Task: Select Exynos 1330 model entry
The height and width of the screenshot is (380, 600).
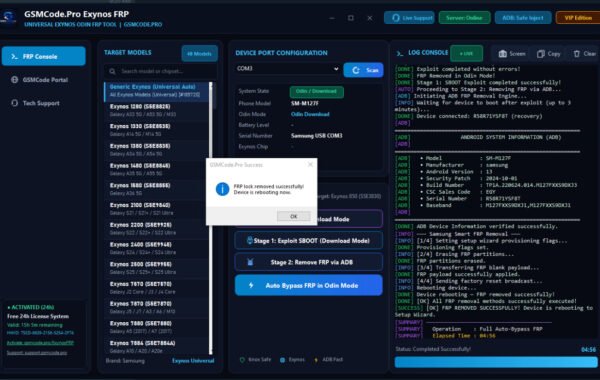Action: pos(156,130)
